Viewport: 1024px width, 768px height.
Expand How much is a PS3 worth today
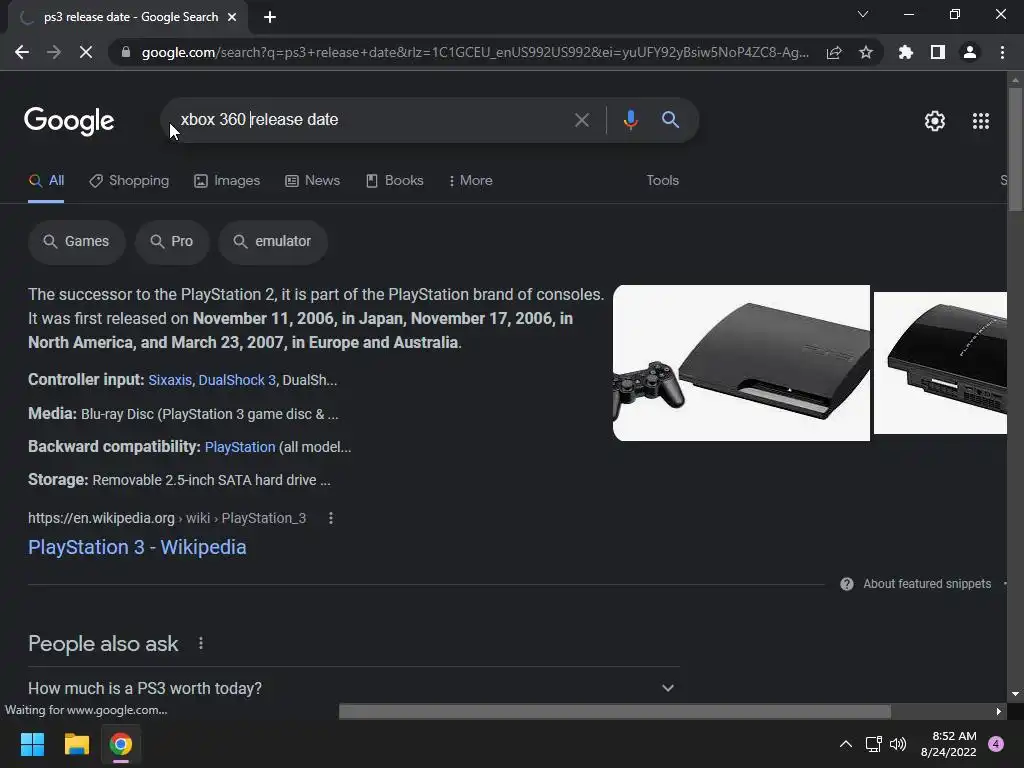click(353, 688)
